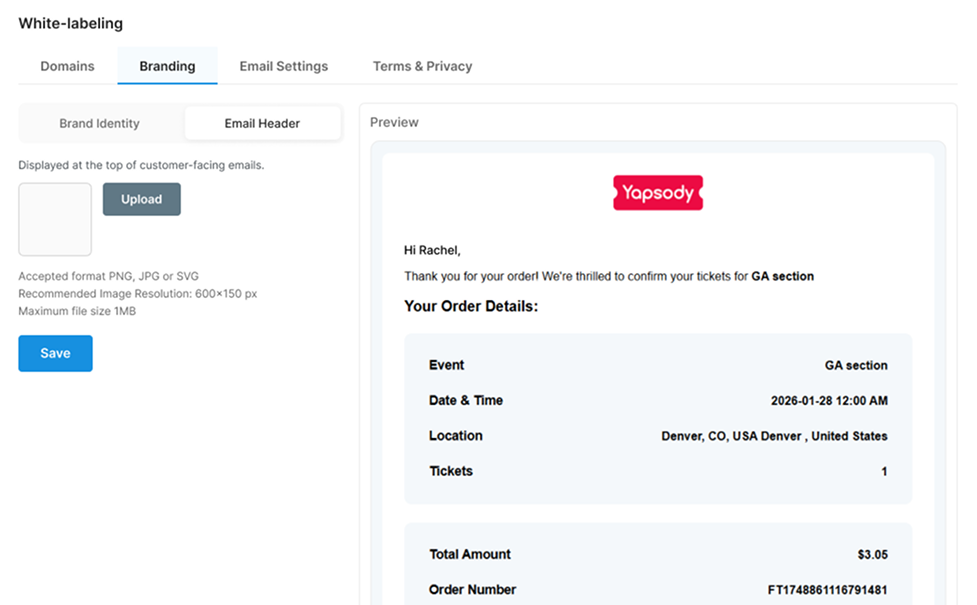Viewport: 977px width, 605px height.
Task: Click the 'Hi Rachel,' greeting text
Action: 432,250
